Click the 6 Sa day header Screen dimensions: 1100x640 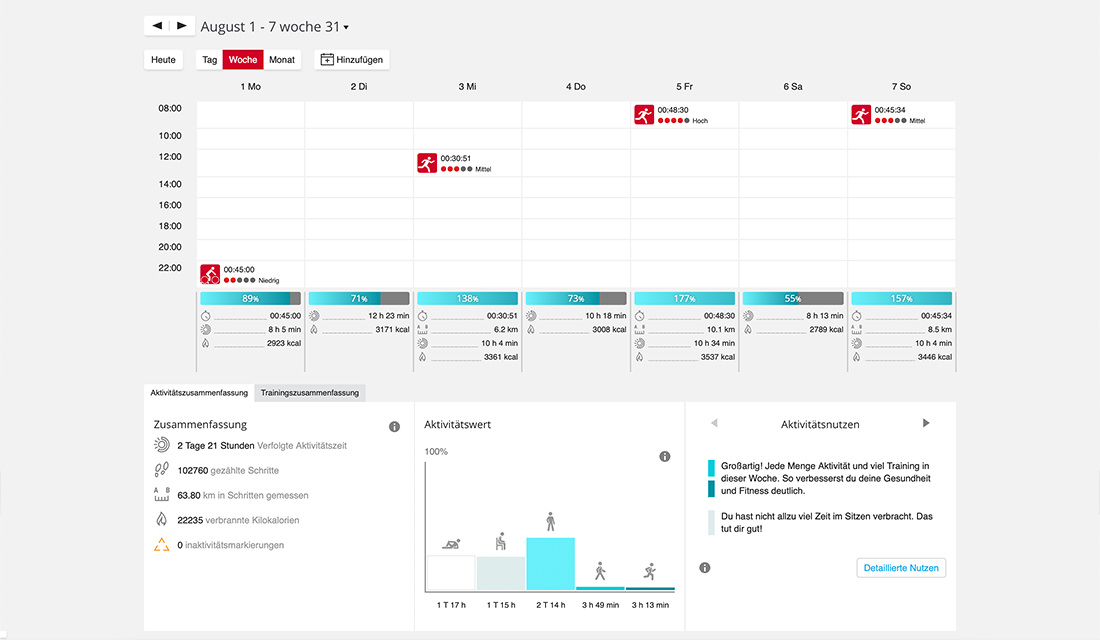pos(793,86)
